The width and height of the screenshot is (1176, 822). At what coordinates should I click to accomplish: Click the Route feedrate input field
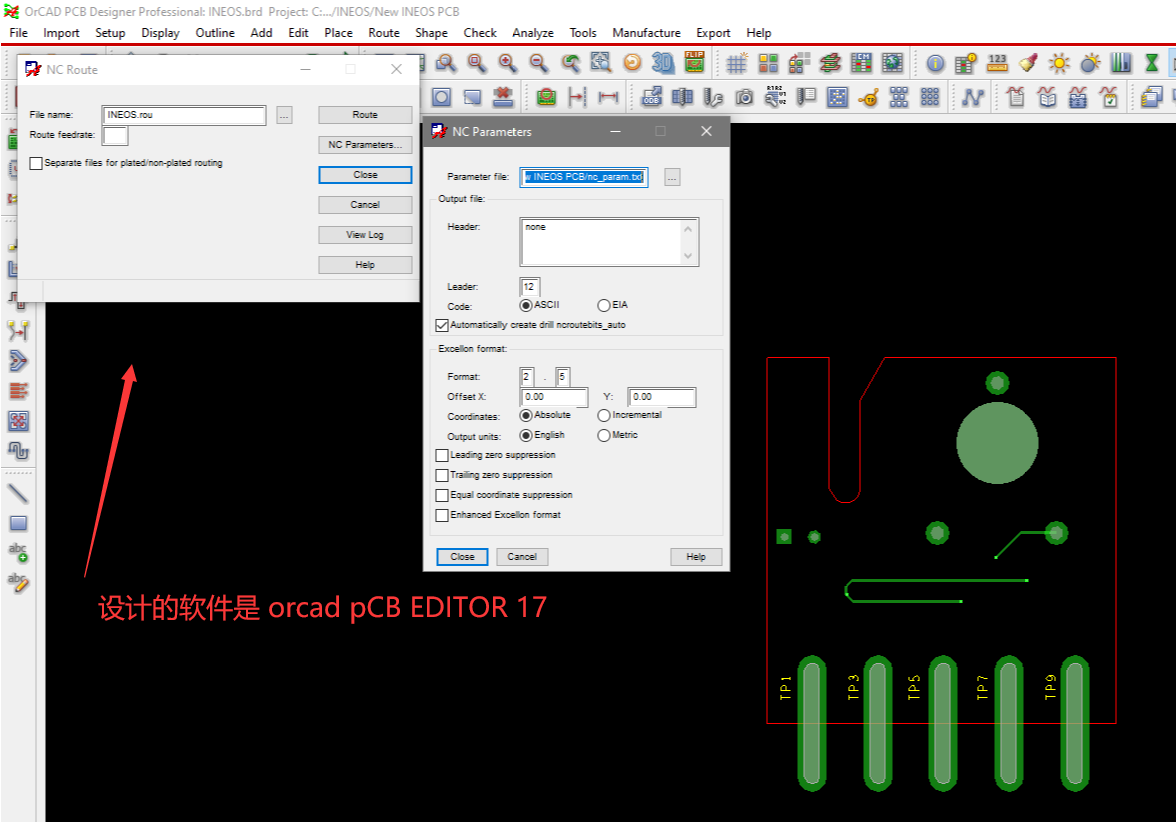tap(116, 136)
